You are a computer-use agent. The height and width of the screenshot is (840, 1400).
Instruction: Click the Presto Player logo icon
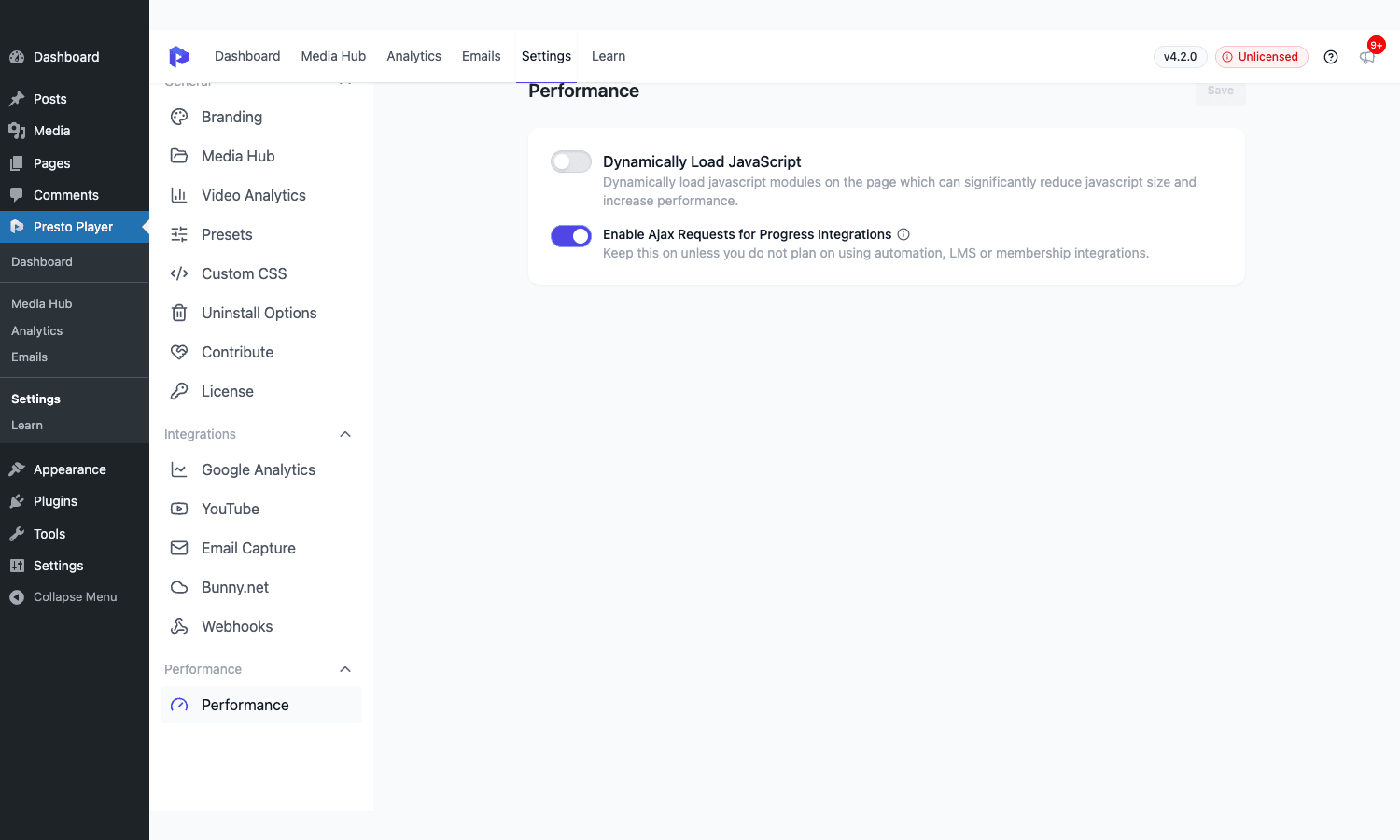(178, 57)
